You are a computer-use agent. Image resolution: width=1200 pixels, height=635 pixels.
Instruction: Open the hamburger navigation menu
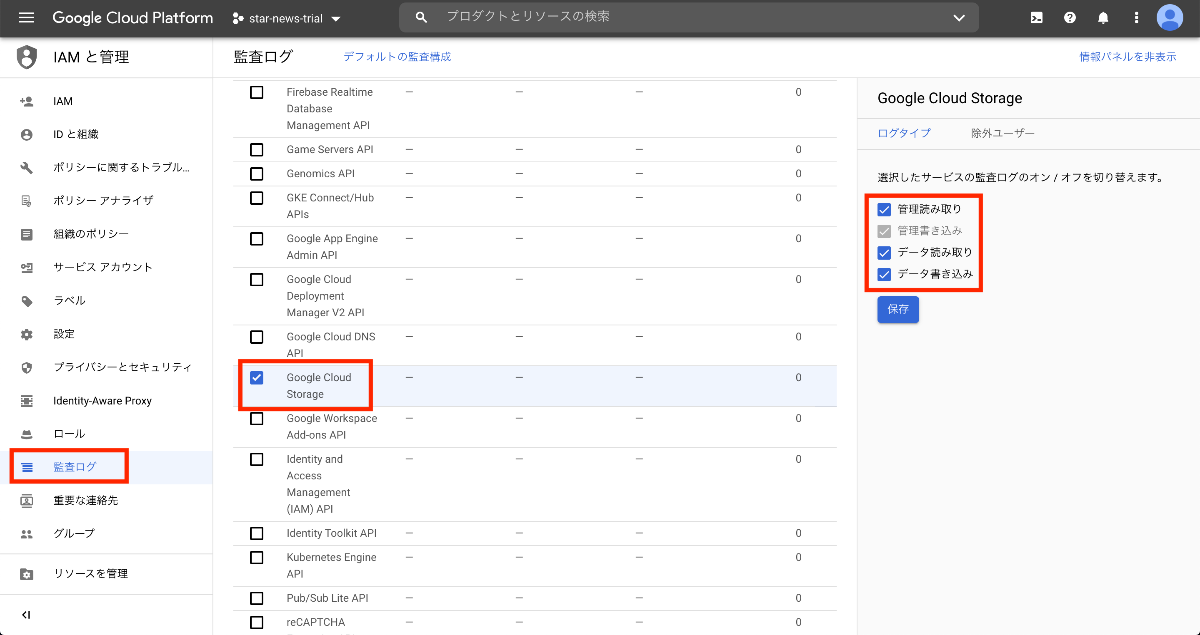tap(27, 18)
